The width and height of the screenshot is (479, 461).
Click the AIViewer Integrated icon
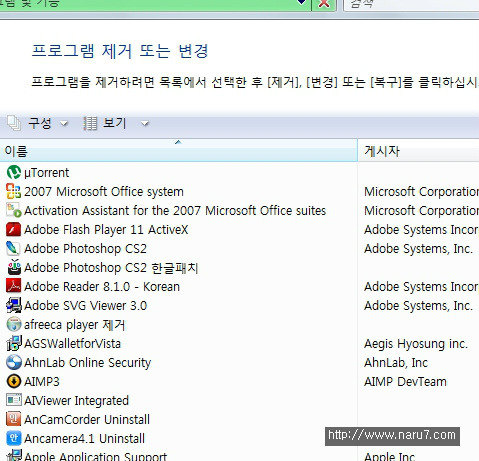[x=14, y=400]
